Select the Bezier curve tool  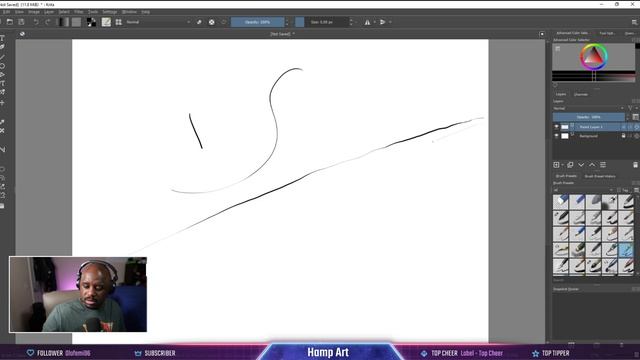(x=2, y=84)
